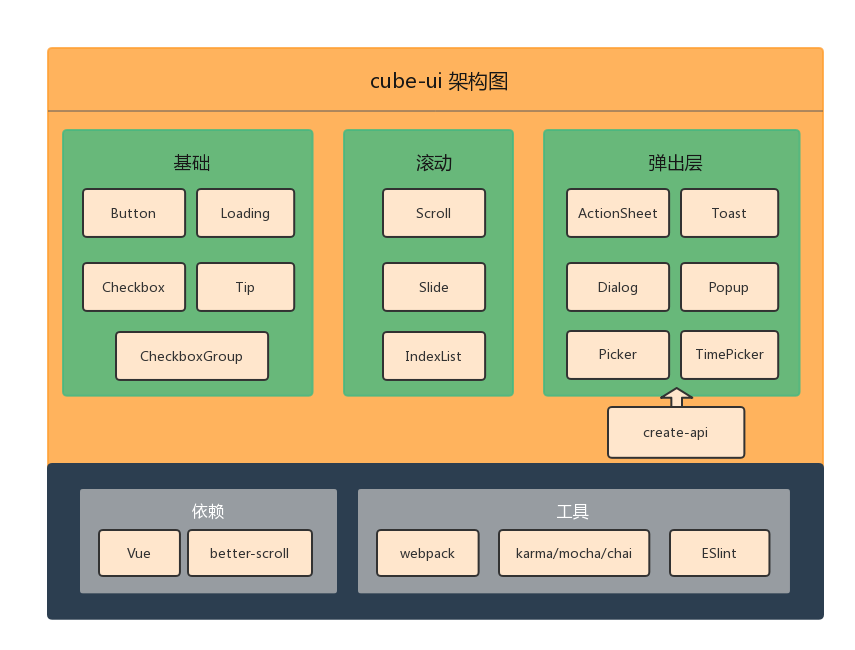Click the better-scroll dependency box
This screenshot has height=650, width=855.
tap(250, 553)
